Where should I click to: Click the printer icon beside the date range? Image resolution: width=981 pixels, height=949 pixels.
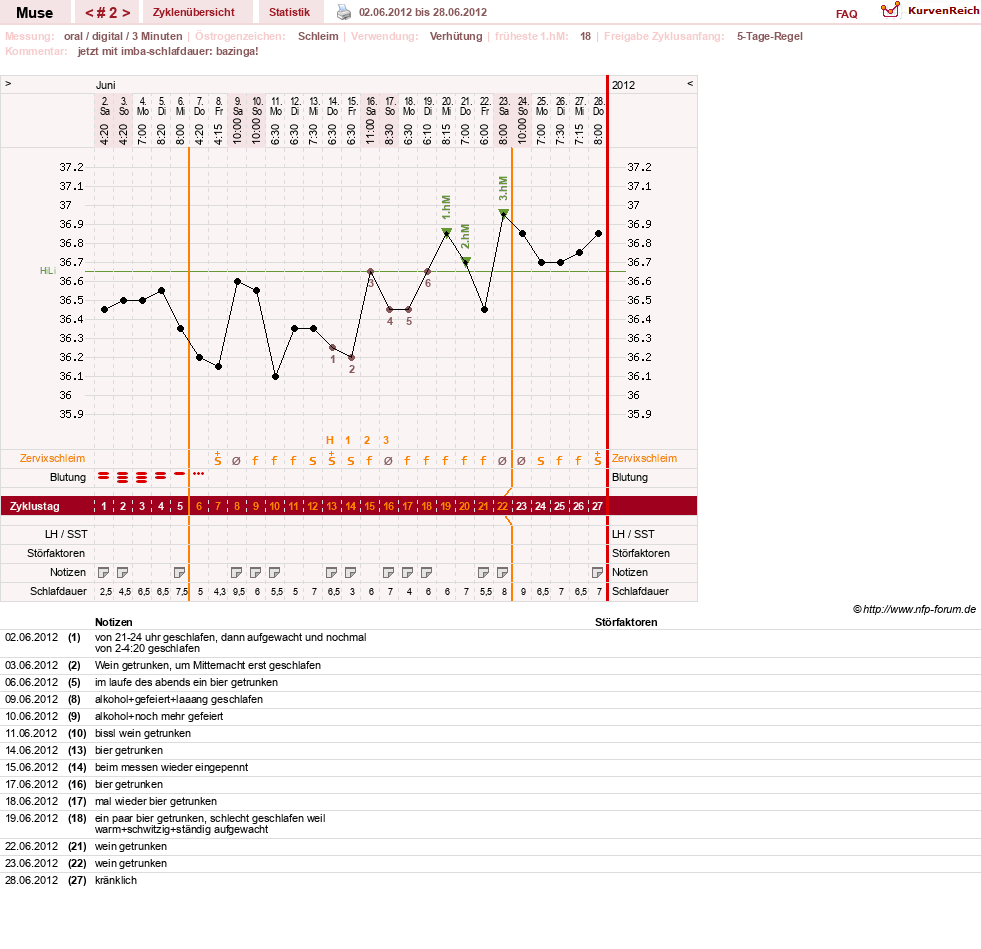[343, 12]
